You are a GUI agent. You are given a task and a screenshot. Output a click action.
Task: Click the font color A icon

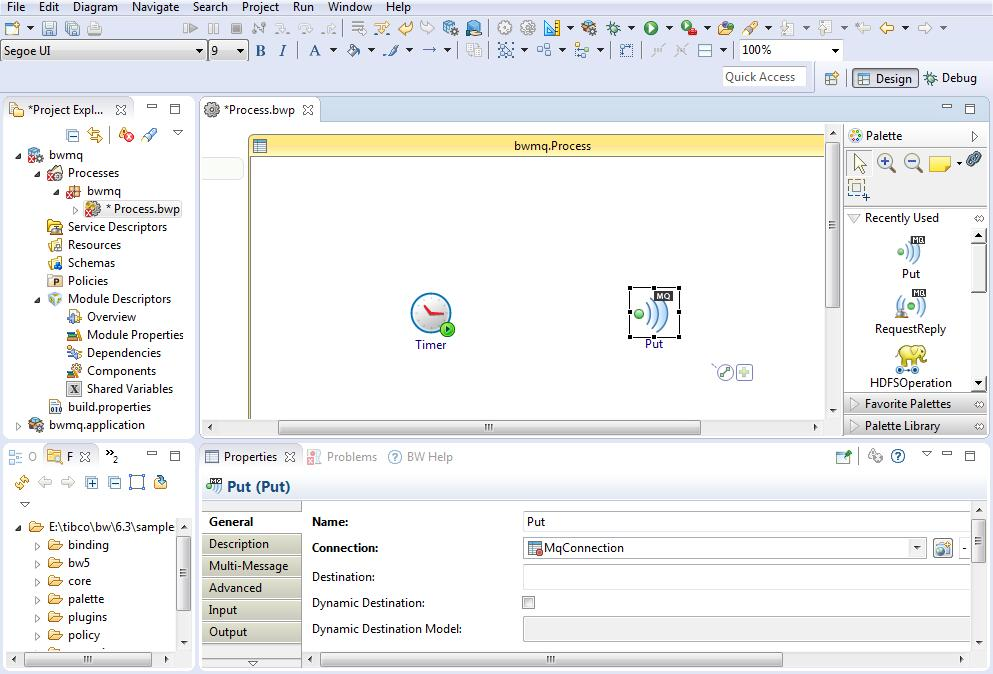314,51
